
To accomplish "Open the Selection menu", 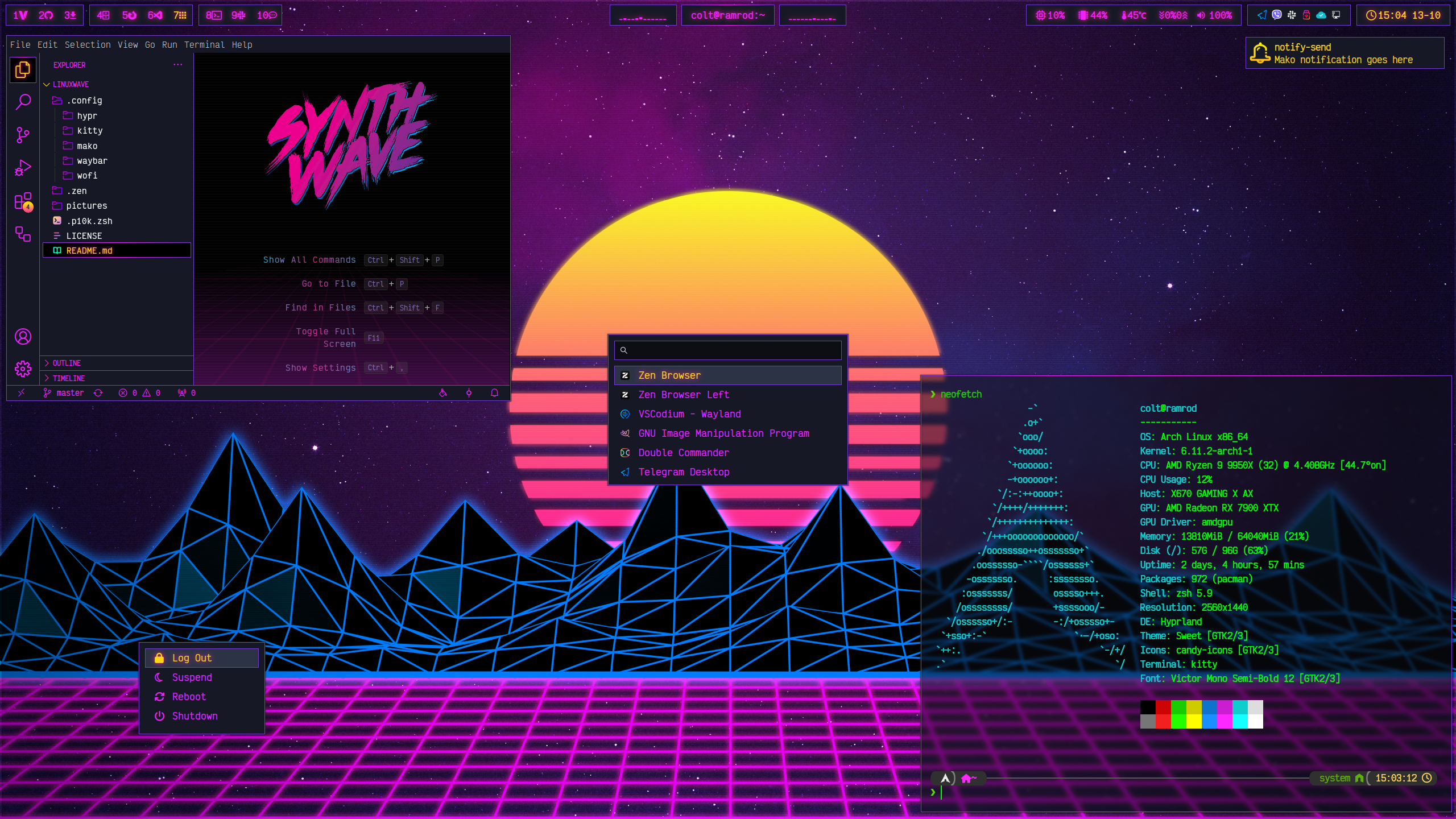I will tap(88, 44).
